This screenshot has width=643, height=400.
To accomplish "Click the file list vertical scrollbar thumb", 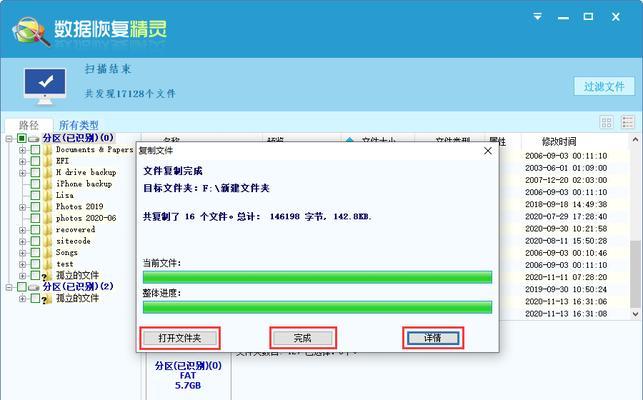I will (x=635, y=274).
